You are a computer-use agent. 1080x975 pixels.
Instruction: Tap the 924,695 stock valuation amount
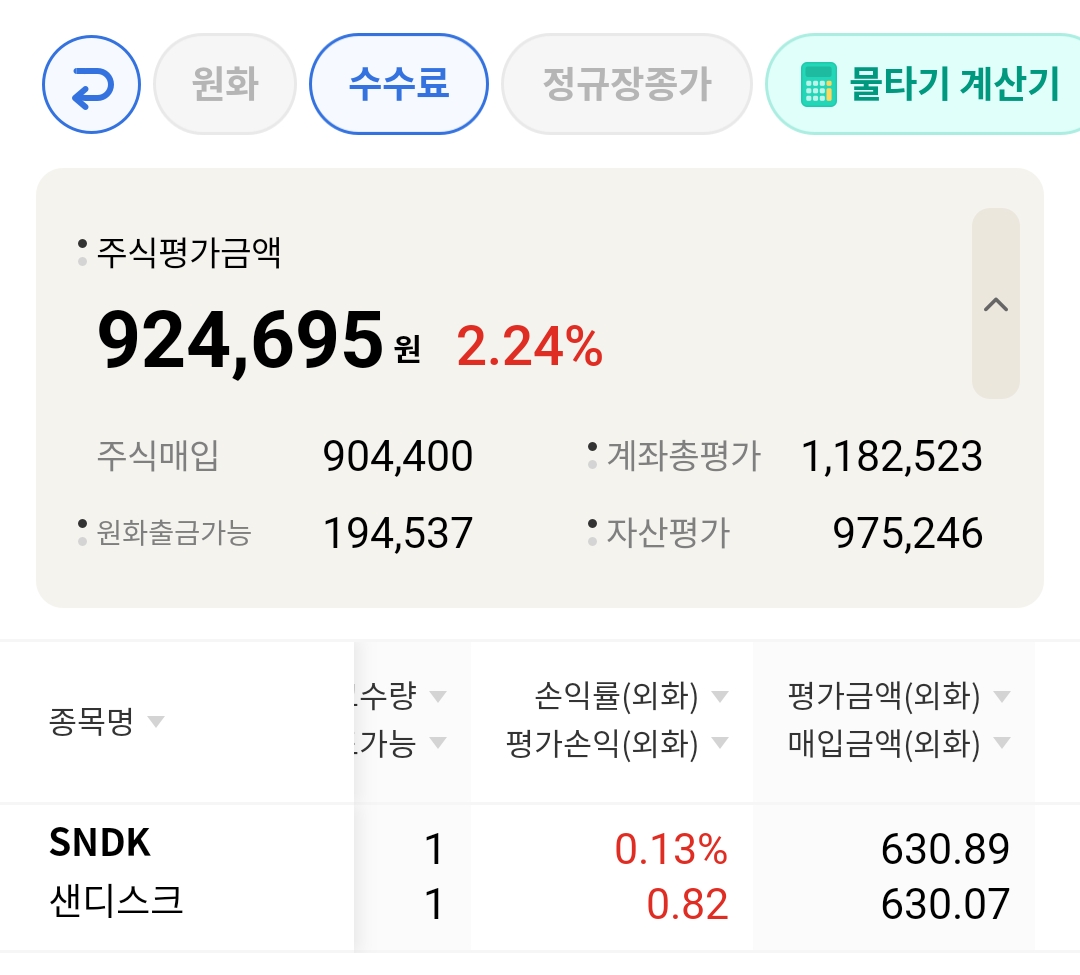coord(240,342)
